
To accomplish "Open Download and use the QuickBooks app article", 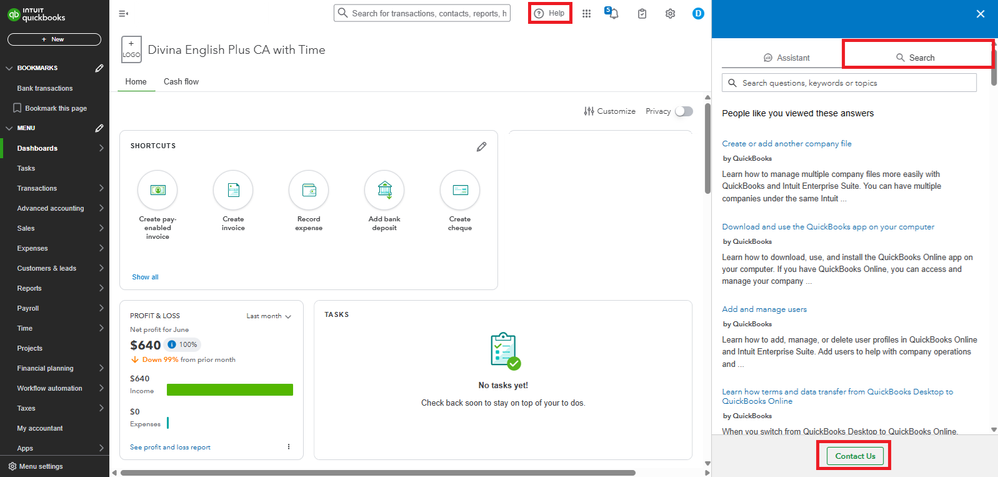I will (x=828, y=227).
